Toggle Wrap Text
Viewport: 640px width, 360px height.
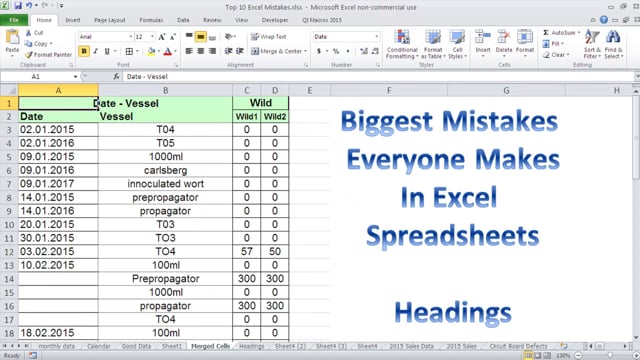click(269, 37)
